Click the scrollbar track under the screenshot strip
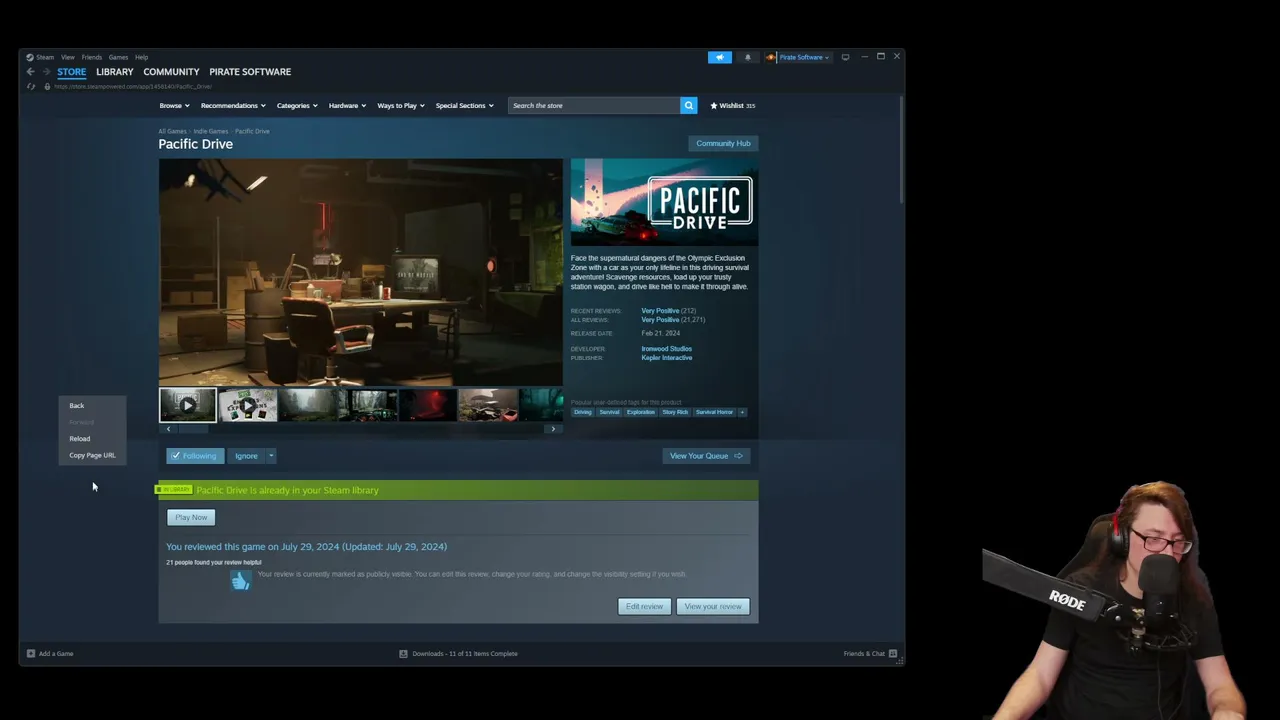The image size is (1280, 720). [x=360, y=429]
